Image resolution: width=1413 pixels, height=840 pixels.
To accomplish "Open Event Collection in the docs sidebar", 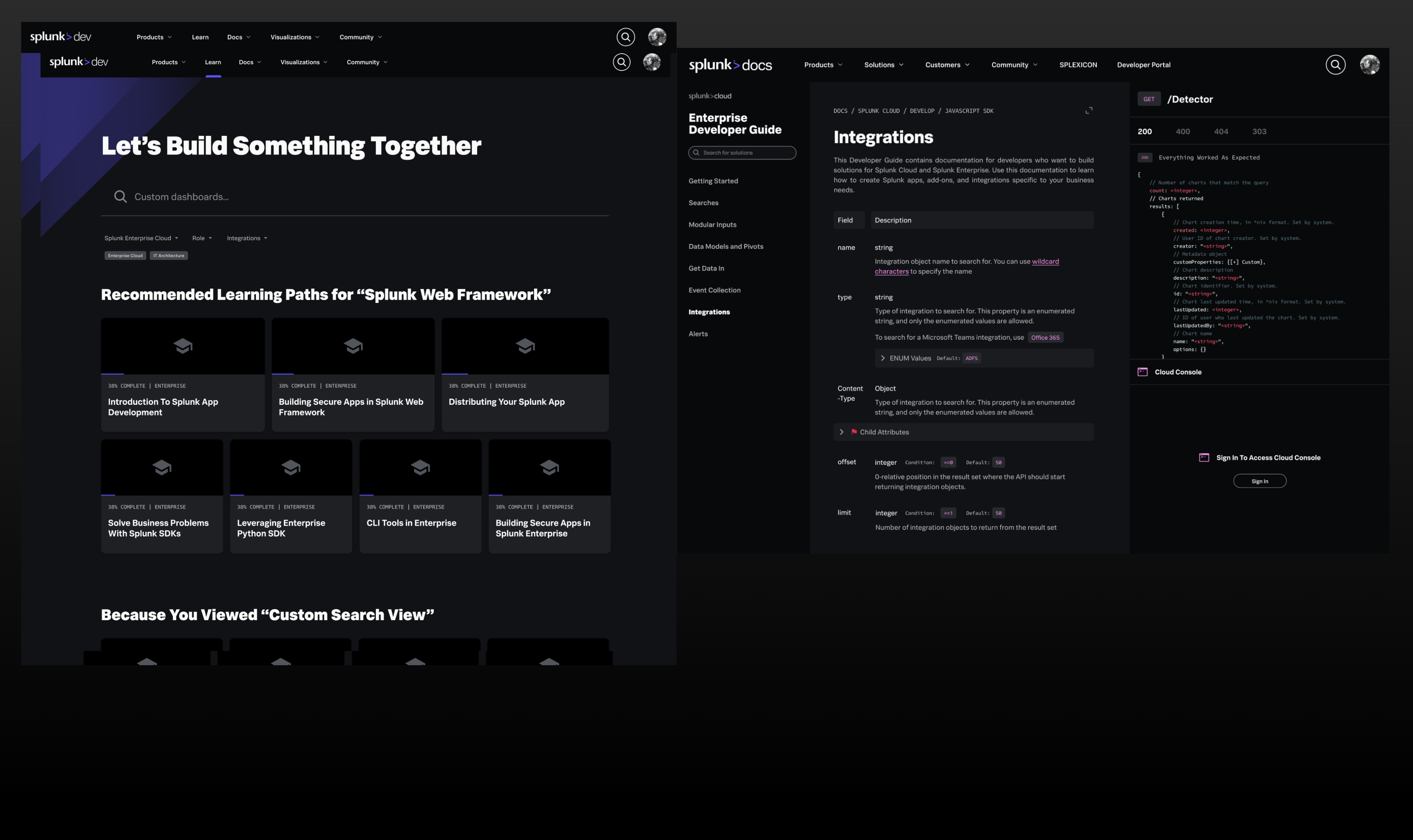I will [714, 290].
